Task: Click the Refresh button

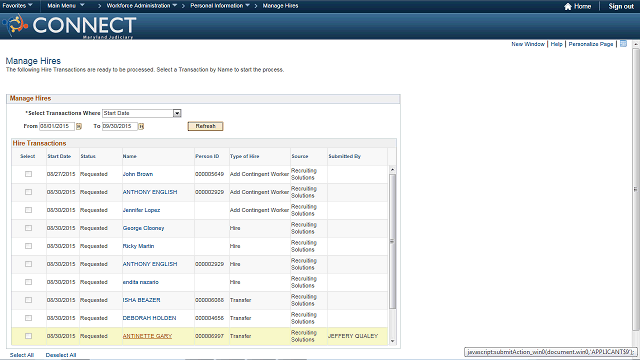Action: [x=205, y=126]
